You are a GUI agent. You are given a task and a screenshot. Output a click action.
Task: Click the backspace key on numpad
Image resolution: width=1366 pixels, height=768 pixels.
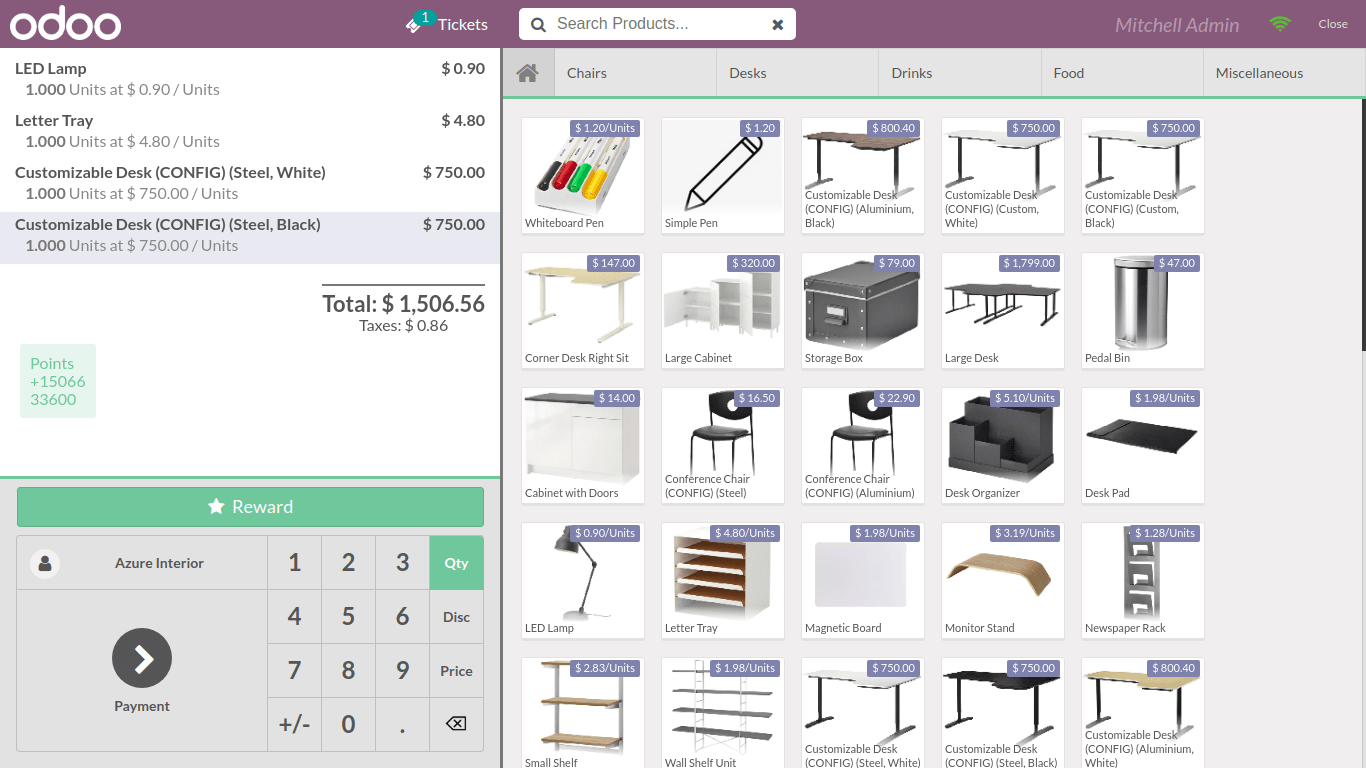[456, 724]
